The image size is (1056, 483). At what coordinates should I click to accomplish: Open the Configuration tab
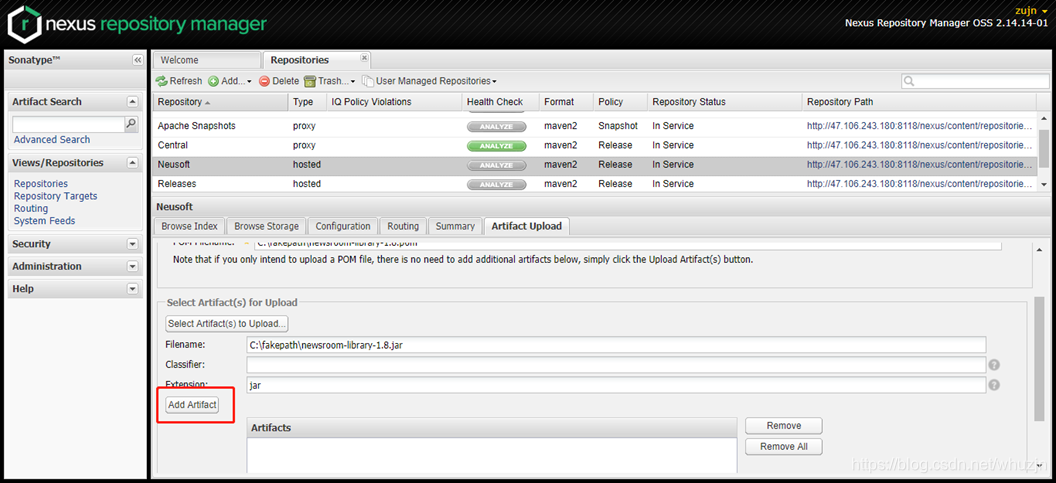pyautogui.click(x=343, y=226)
